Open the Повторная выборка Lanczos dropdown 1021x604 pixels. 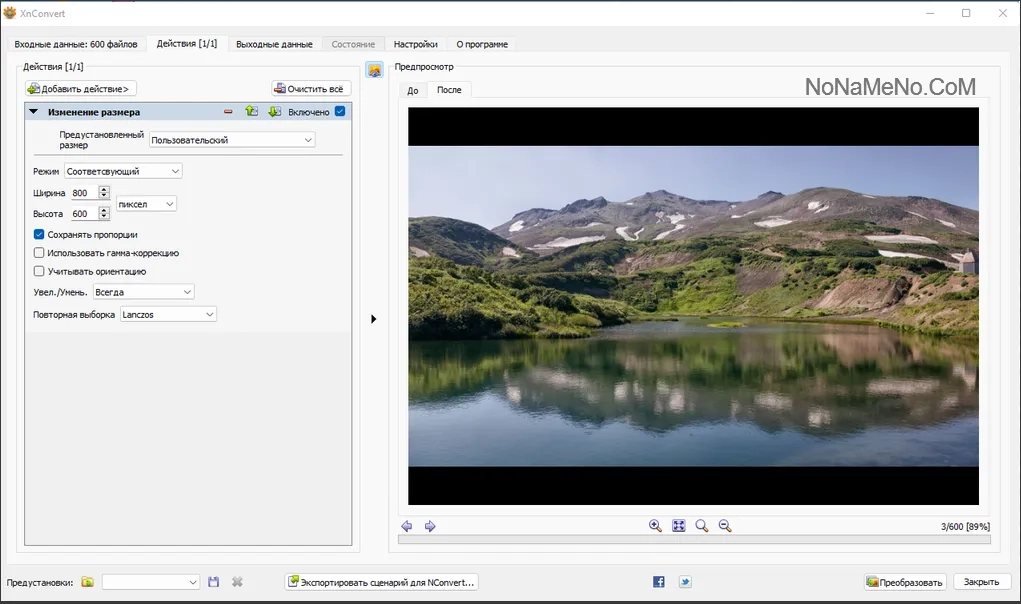tap(168, 314)
